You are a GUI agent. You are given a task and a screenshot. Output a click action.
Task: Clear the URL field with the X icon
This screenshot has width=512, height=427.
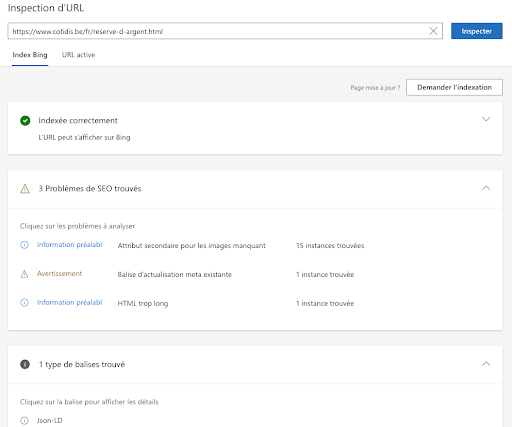433,31
